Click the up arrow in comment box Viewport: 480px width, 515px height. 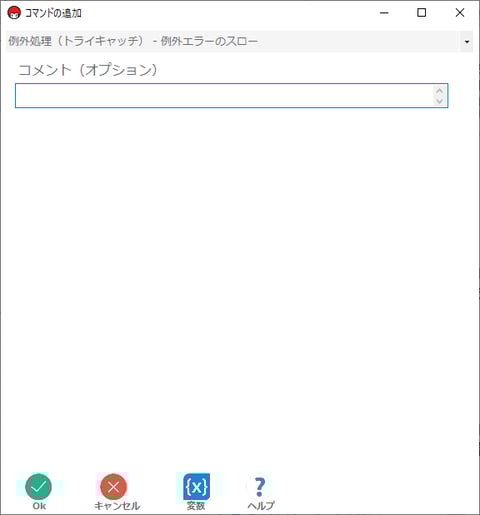click(439, 91)
